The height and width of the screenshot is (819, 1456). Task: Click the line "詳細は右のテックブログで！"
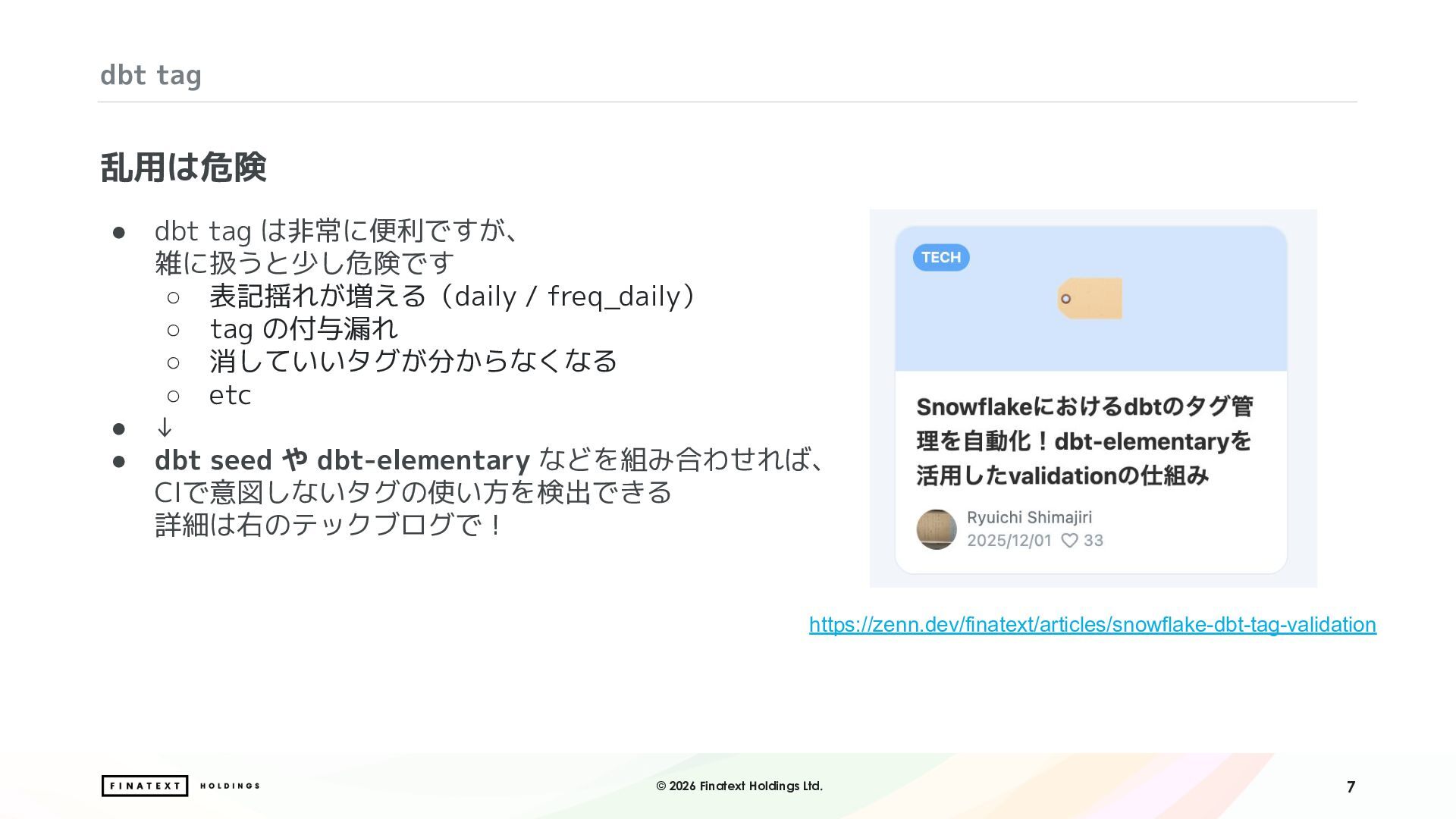pos(329,525)
